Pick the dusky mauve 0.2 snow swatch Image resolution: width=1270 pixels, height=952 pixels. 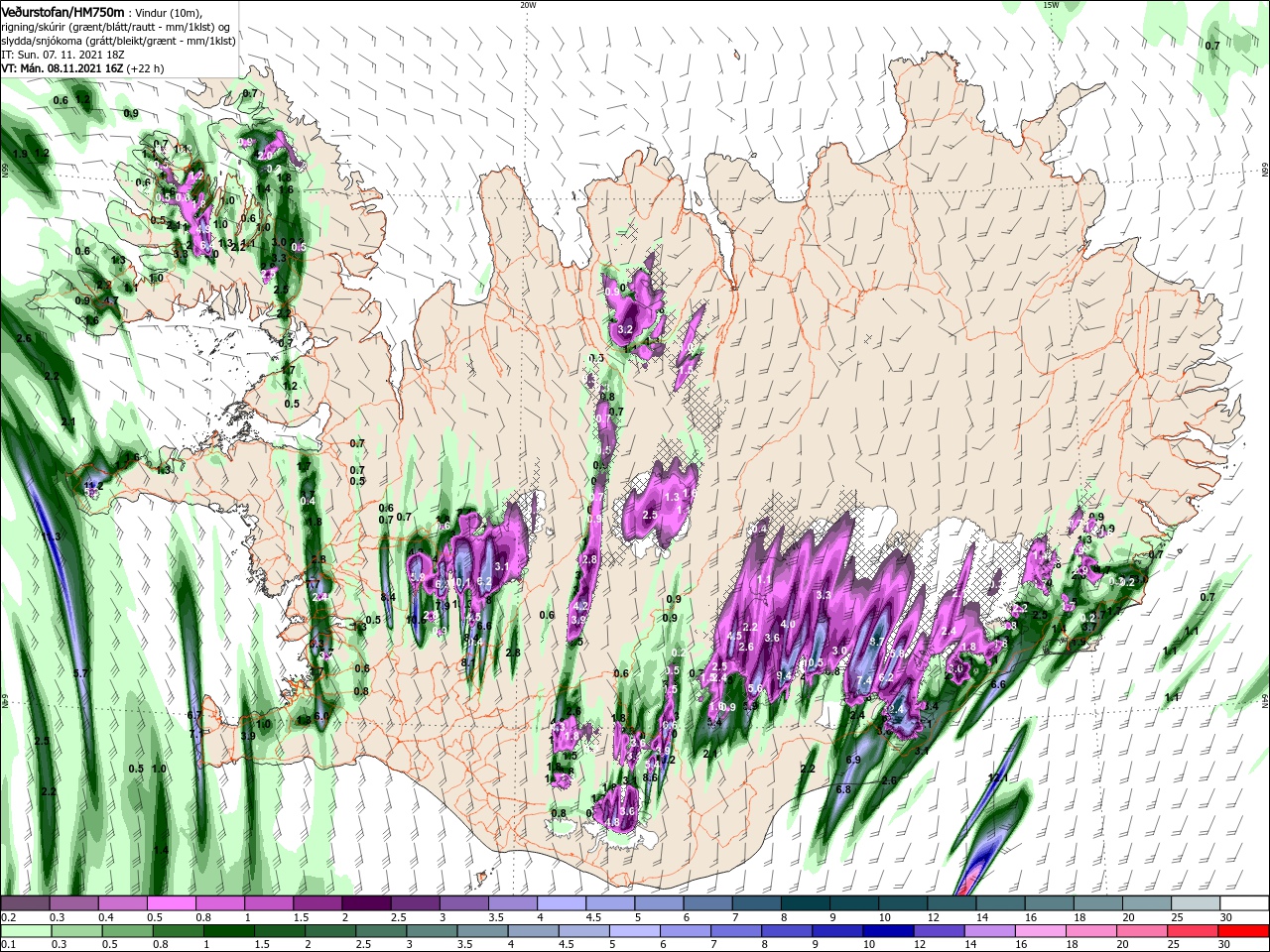[26, 903]
